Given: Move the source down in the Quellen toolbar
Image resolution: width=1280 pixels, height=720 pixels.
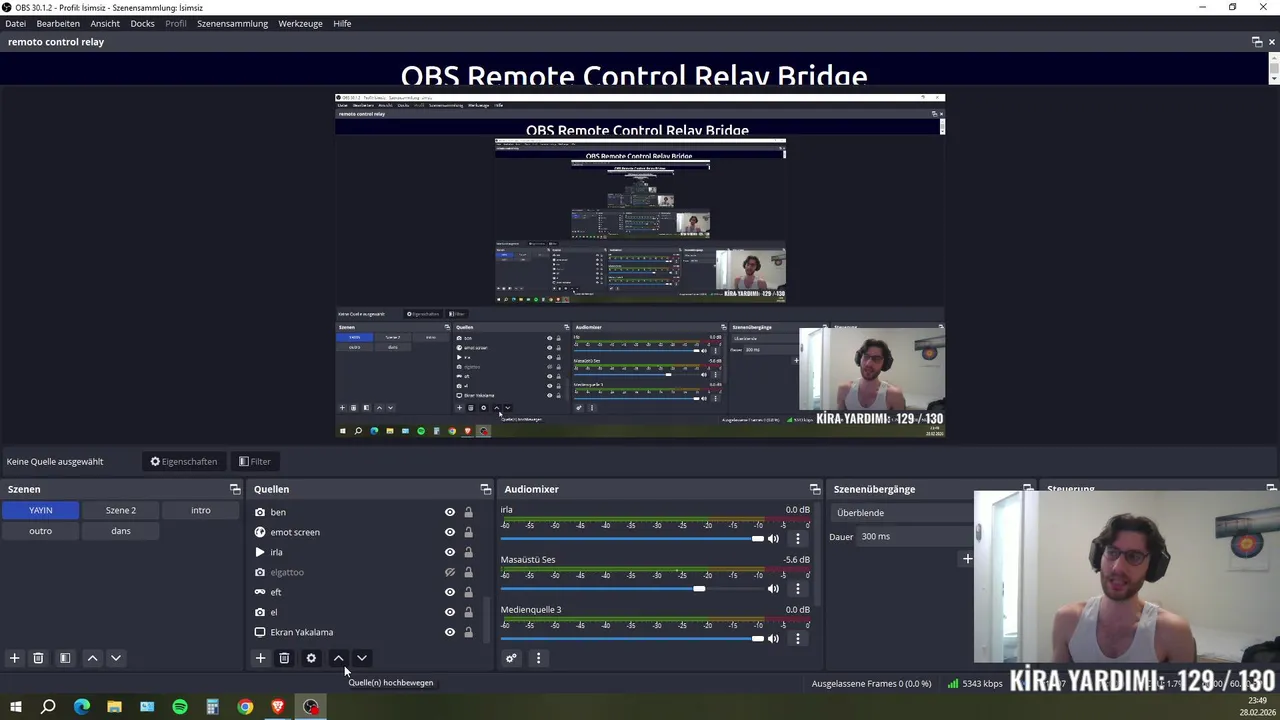Looking at the screenshot, I should 362,658.
